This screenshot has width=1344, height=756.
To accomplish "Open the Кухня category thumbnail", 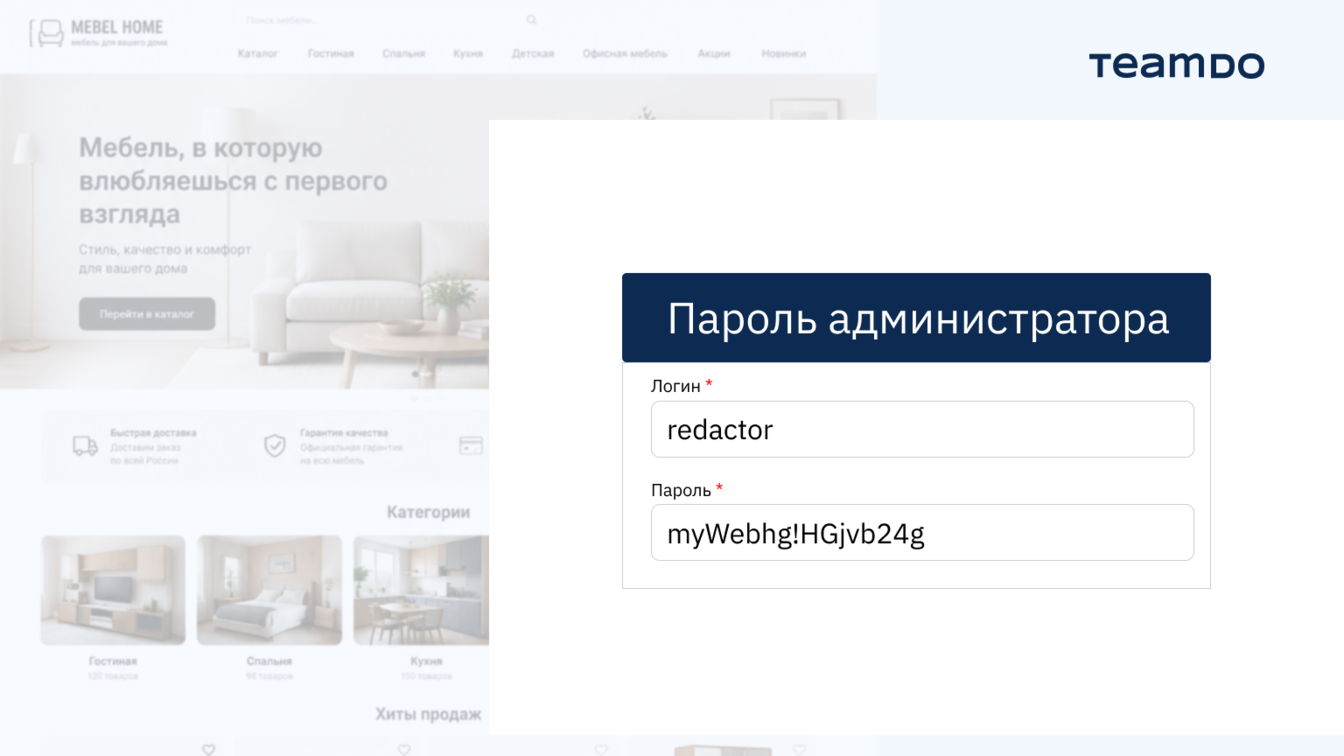I will point(421,590).
